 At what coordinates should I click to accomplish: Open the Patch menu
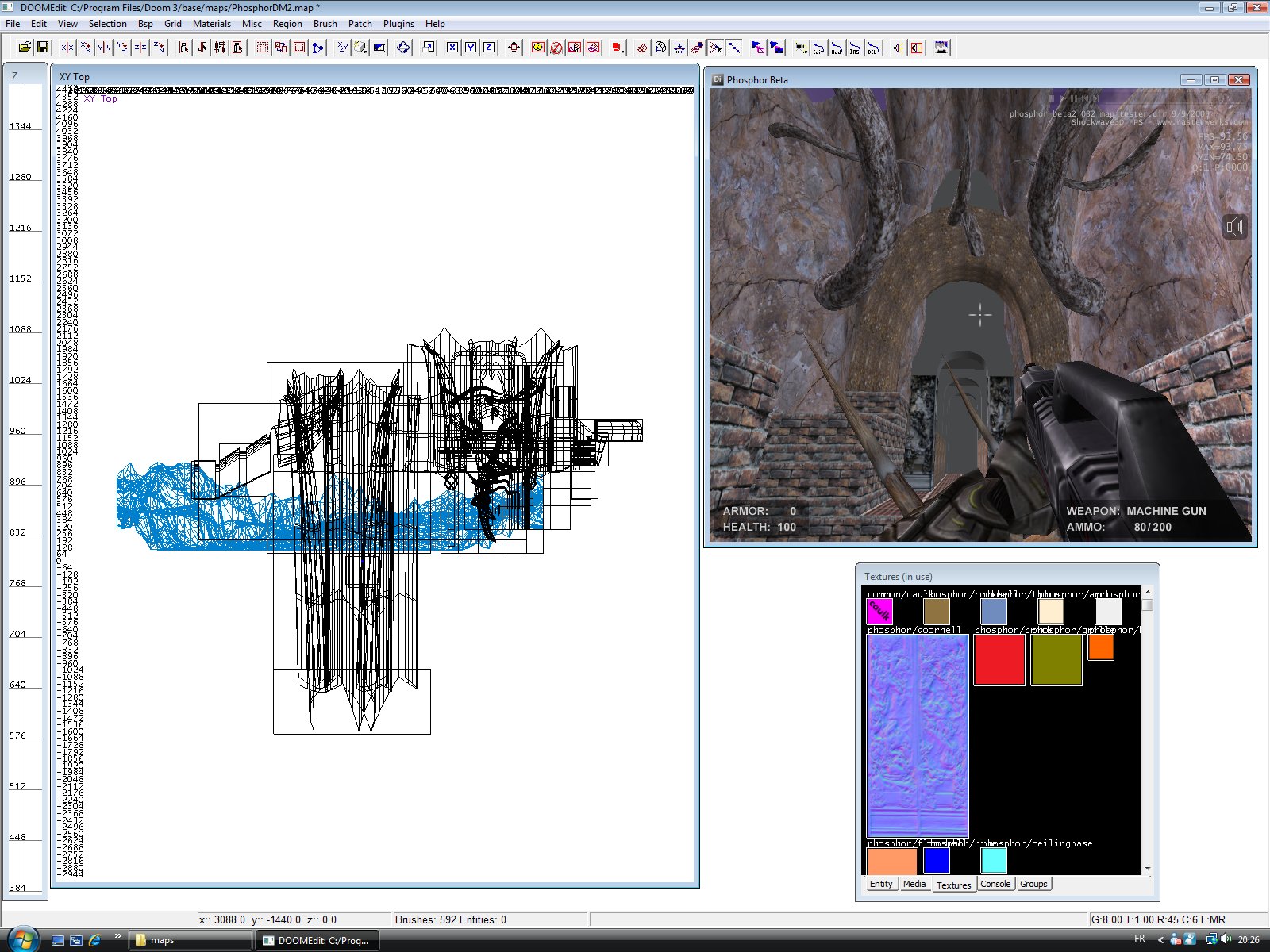tap(360, 24)
